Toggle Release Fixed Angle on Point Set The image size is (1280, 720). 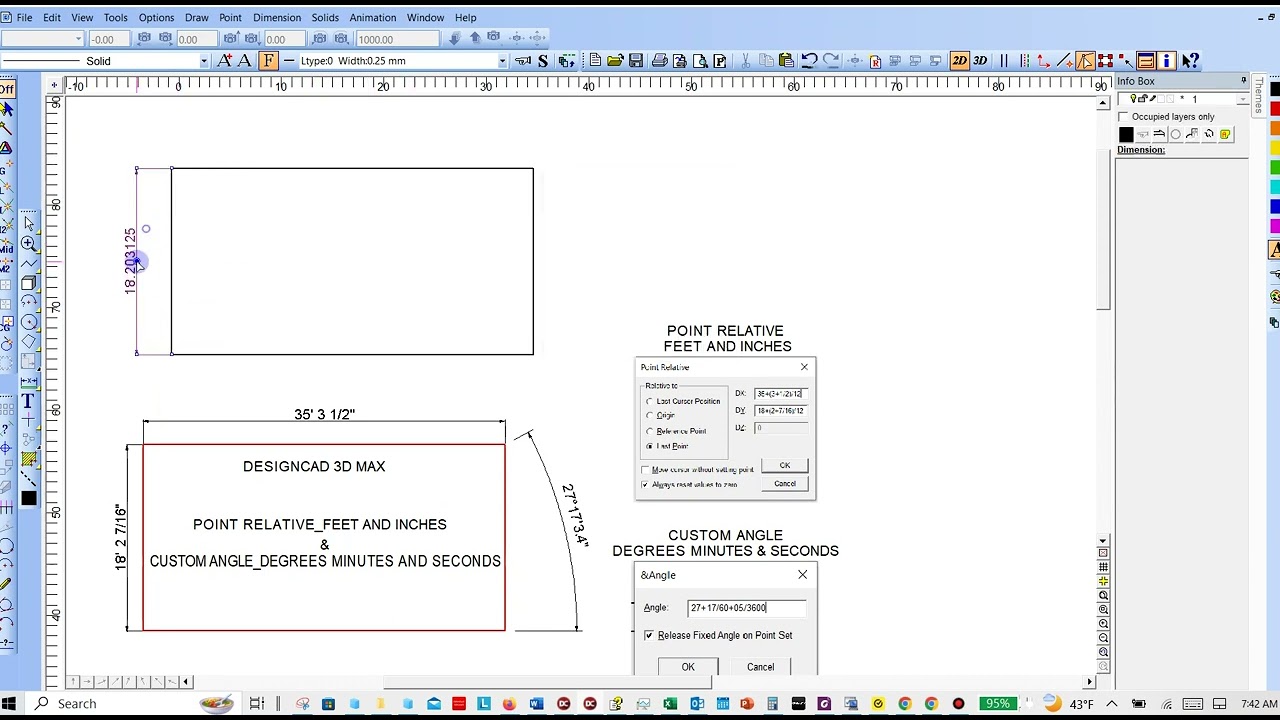point(649,635)
